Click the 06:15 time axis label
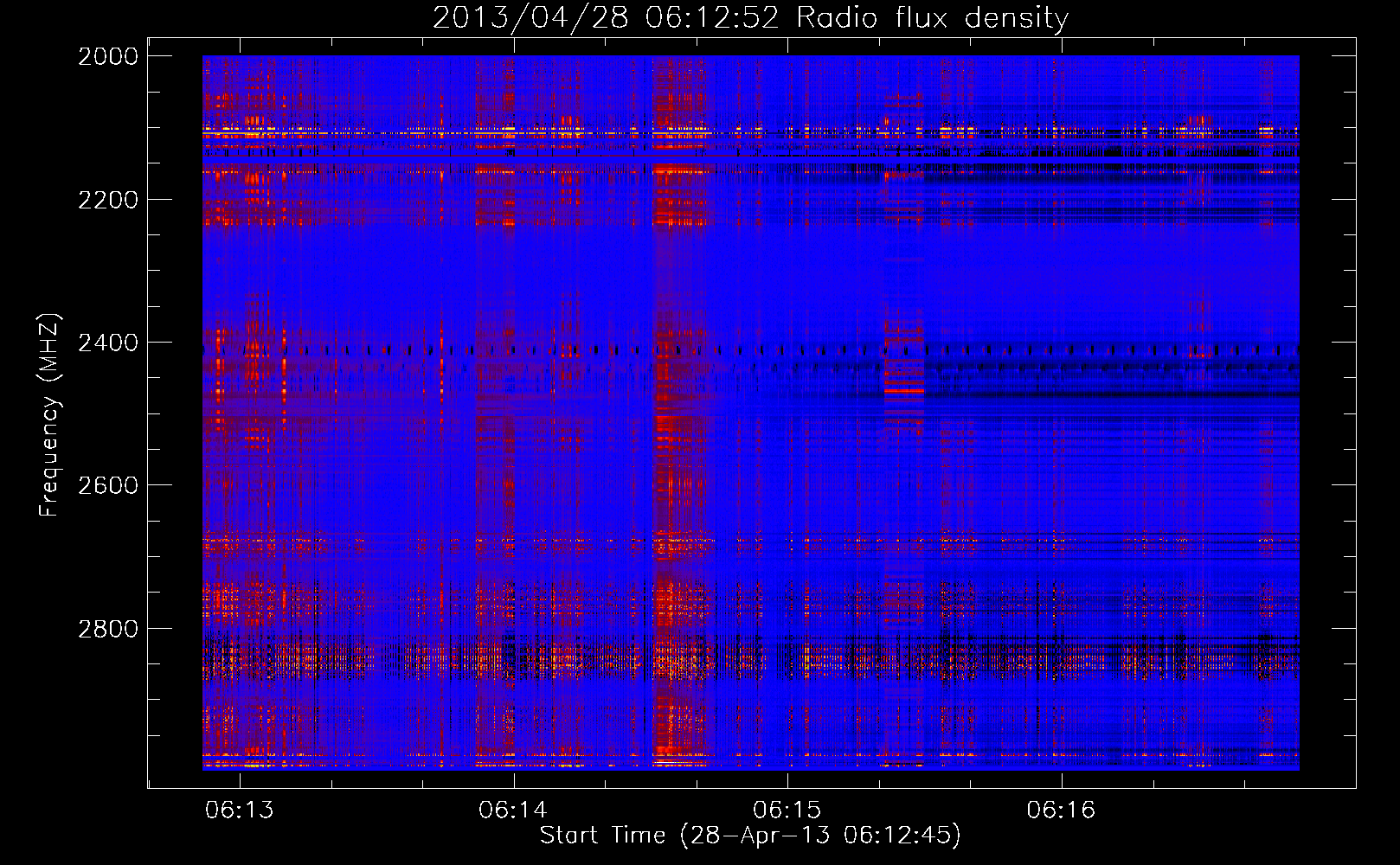Image resolution: width=1400 pixels, height=865 pixels. 787,811
